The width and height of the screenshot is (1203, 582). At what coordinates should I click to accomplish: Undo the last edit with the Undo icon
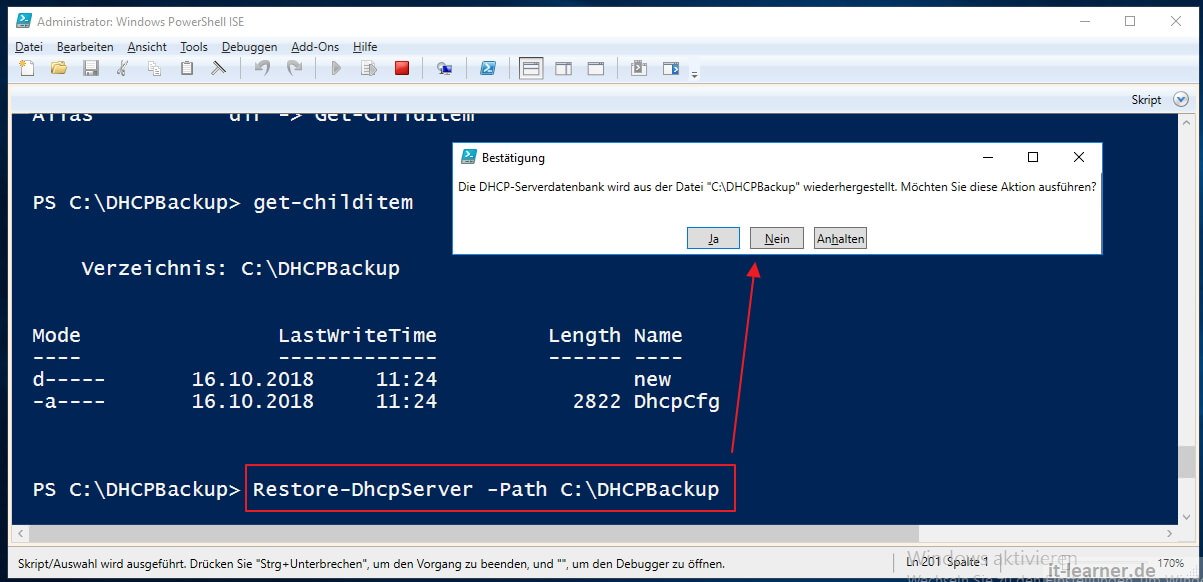(262, 68)
